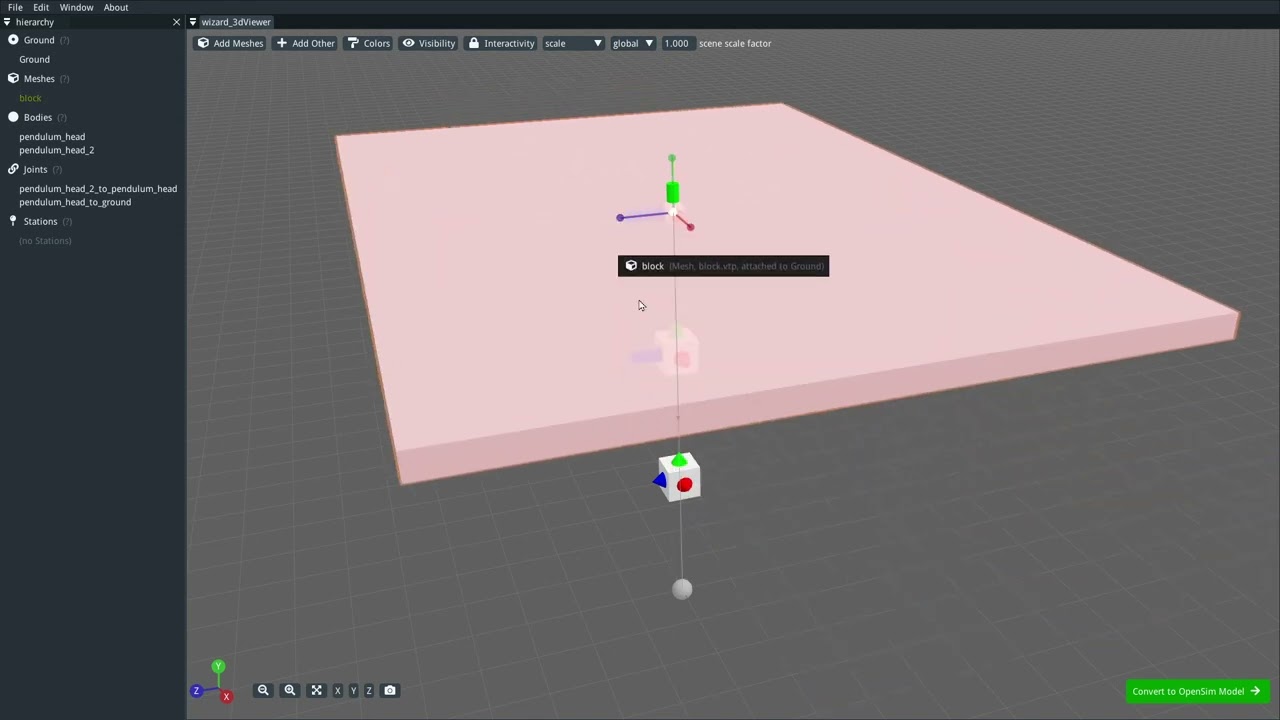Open the Window menu
The width and height of the screenshot is (1280, 720).
coord(76,7)
